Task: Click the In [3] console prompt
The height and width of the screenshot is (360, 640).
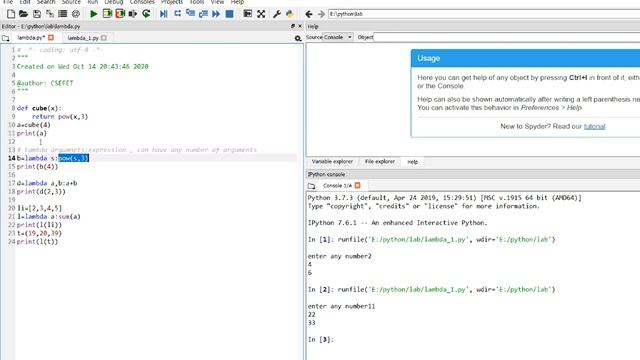Action: (x=320, y=340)
